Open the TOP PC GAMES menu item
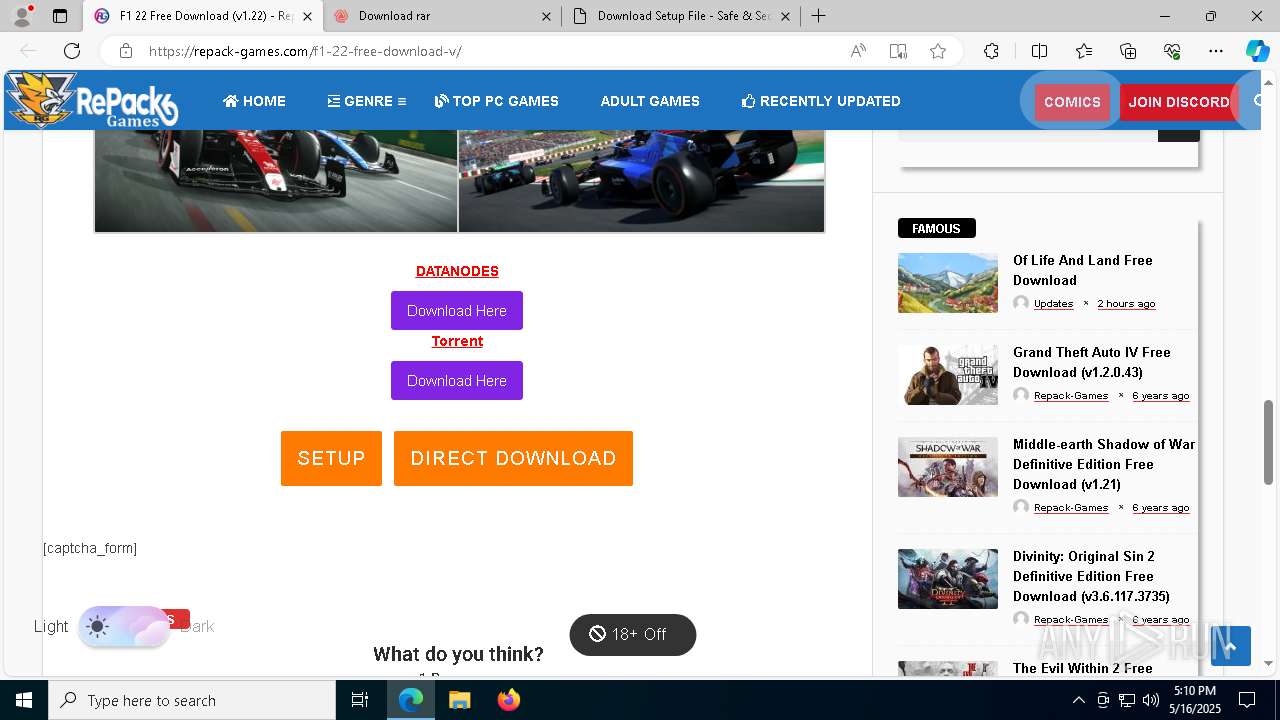 click(x=497, y=101)
